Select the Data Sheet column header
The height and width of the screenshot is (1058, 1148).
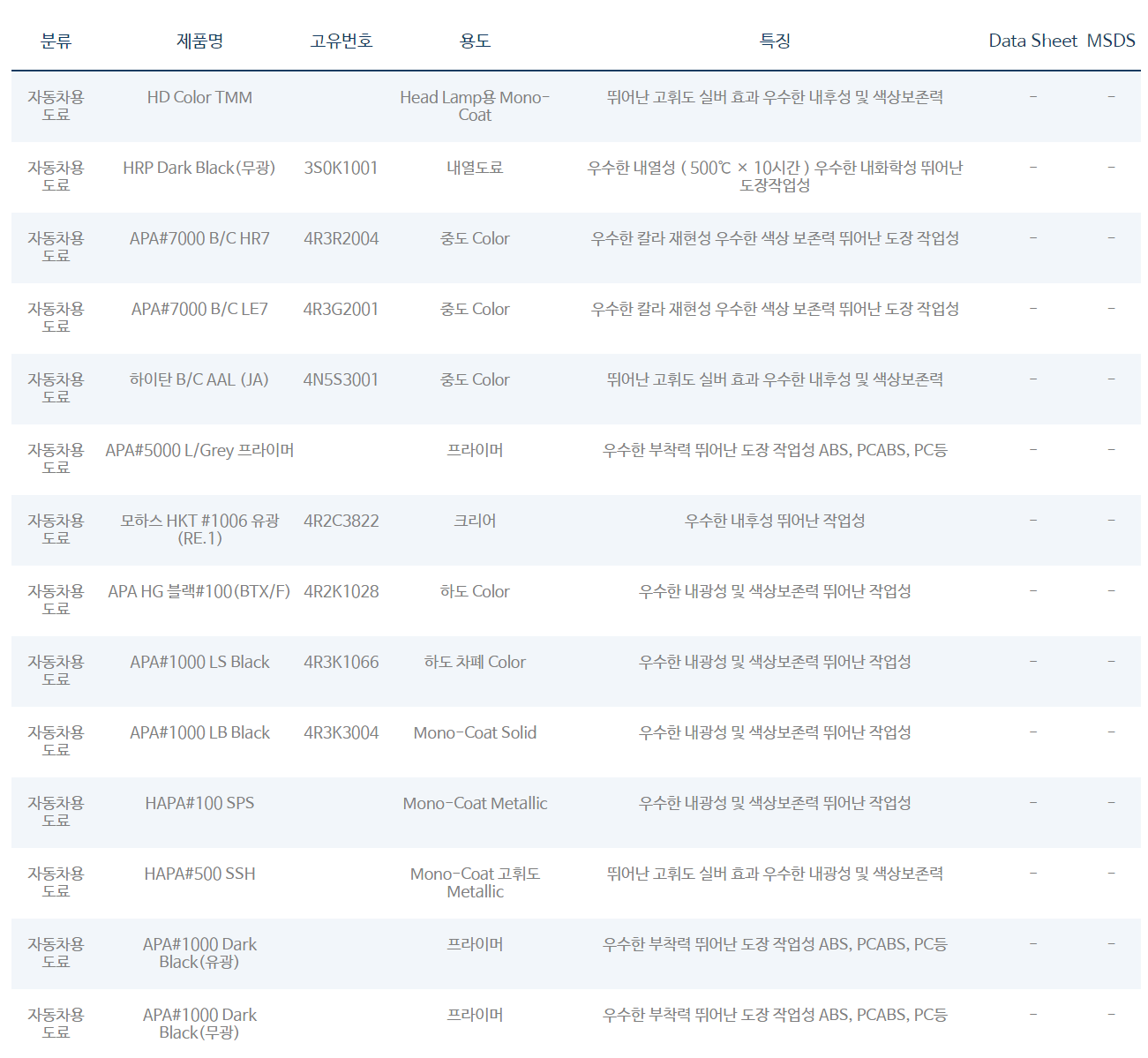click(x=1032, y=41)
